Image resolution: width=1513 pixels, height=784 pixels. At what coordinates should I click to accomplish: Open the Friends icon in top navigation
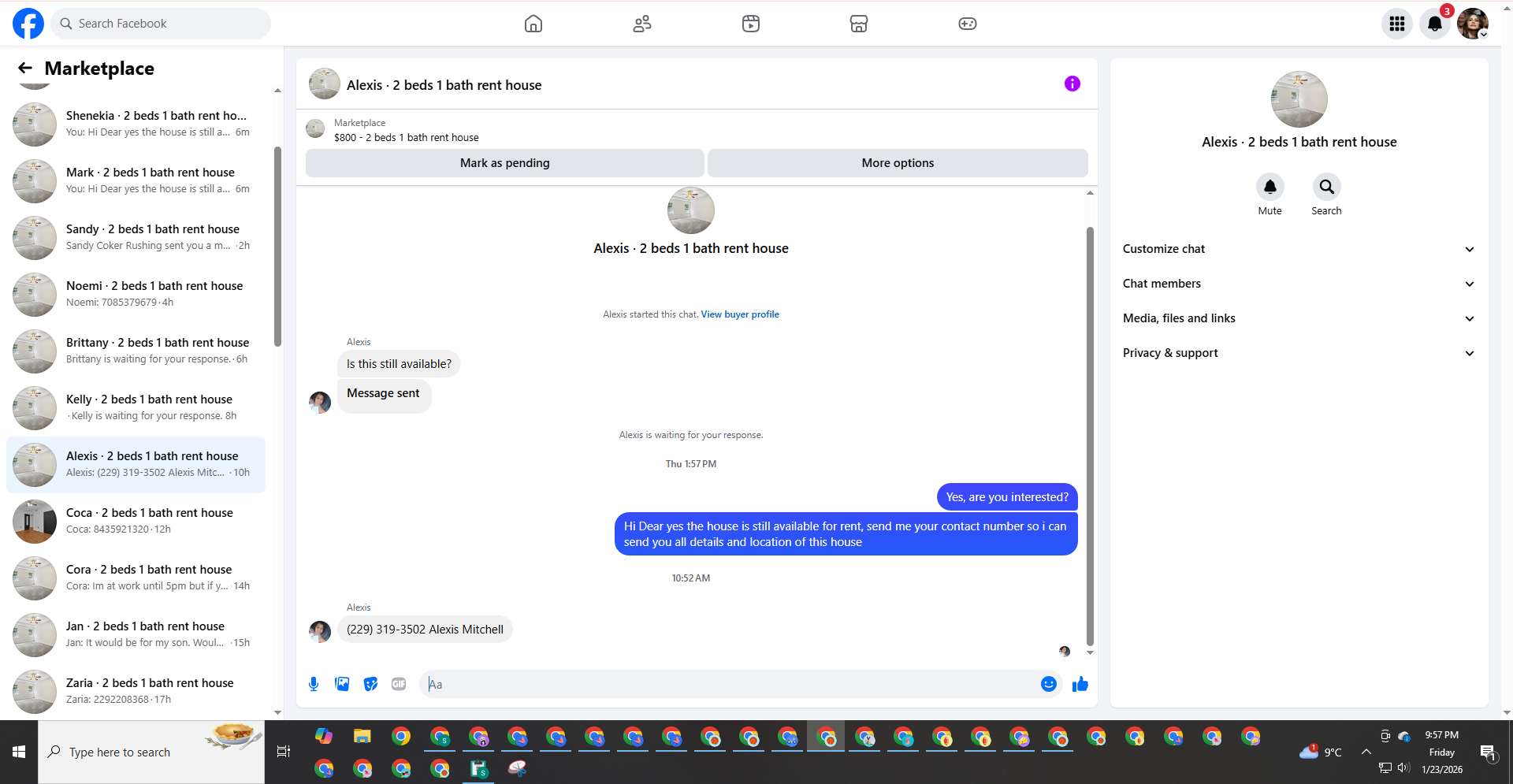point(642,24)
